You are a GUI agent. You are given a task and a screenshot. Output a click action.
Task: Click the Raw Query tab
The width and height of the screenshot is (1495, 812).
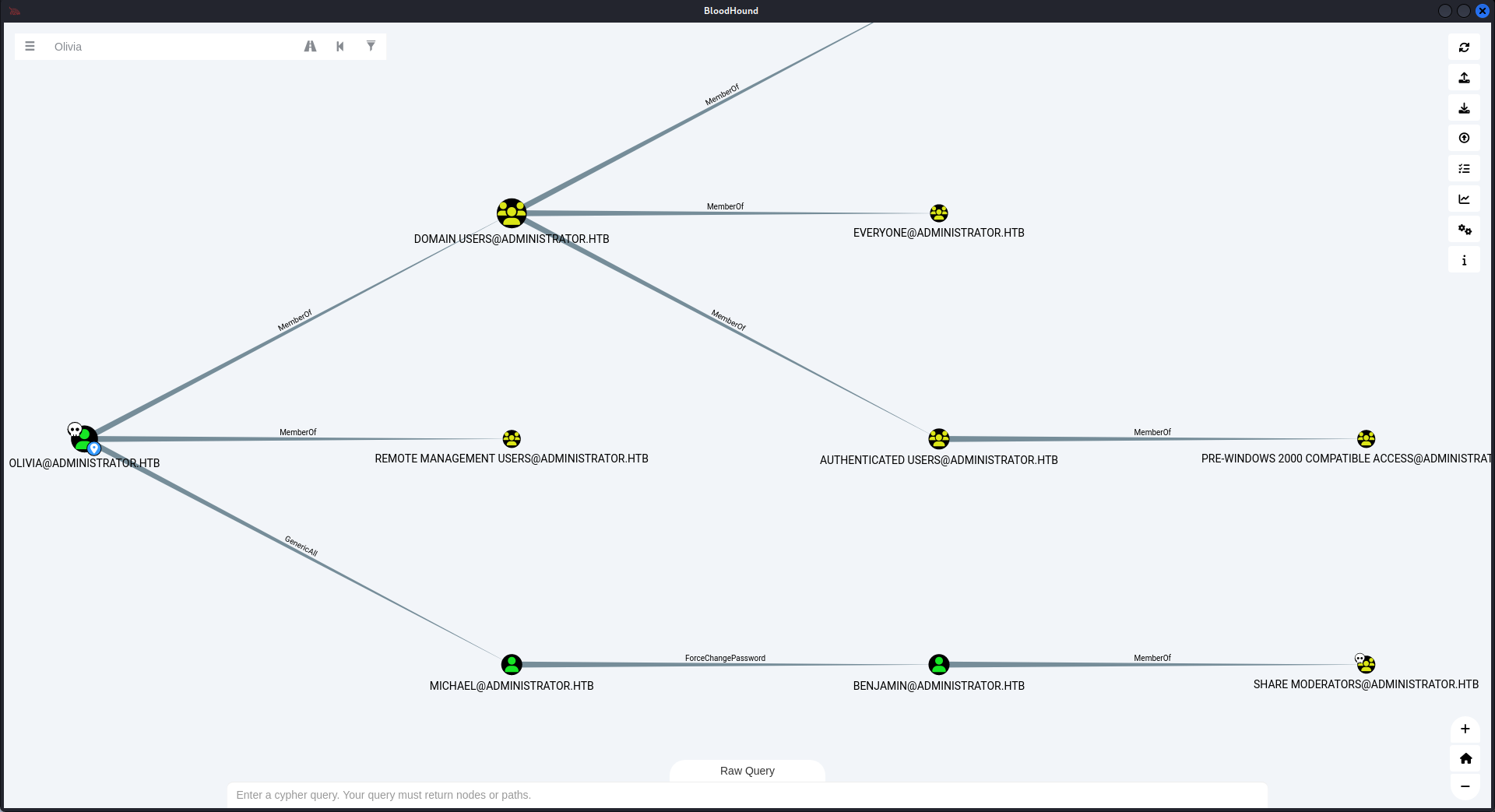[747, 771]
